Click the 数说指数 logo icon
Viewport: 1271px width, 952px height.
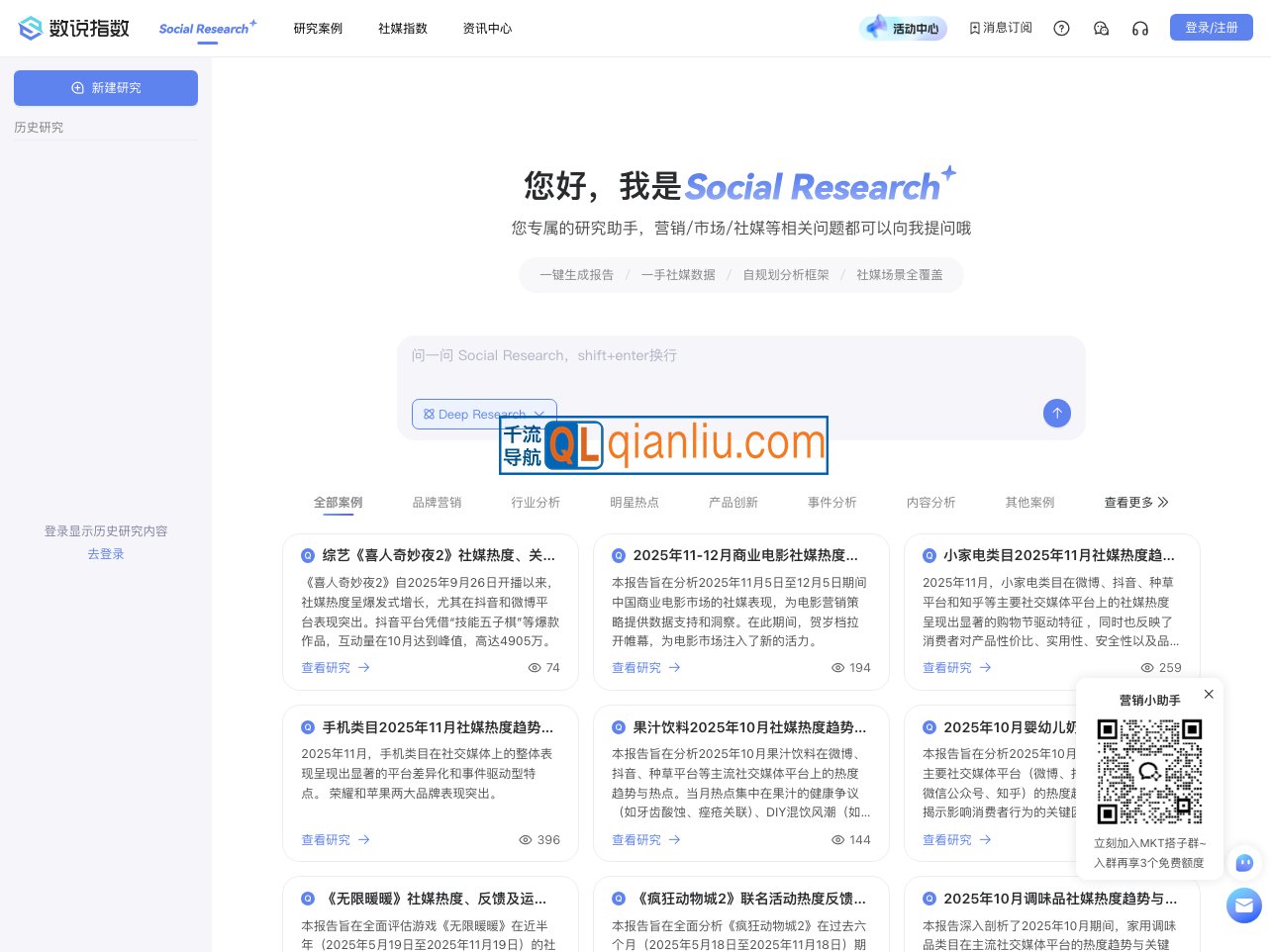(29, 28)
